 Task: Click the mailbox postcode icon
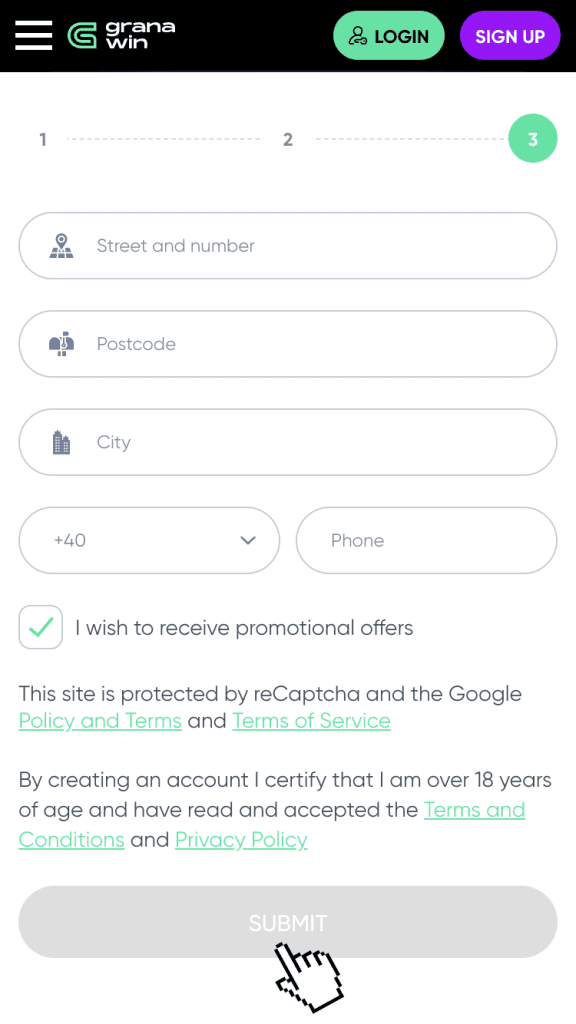[61, 344]
